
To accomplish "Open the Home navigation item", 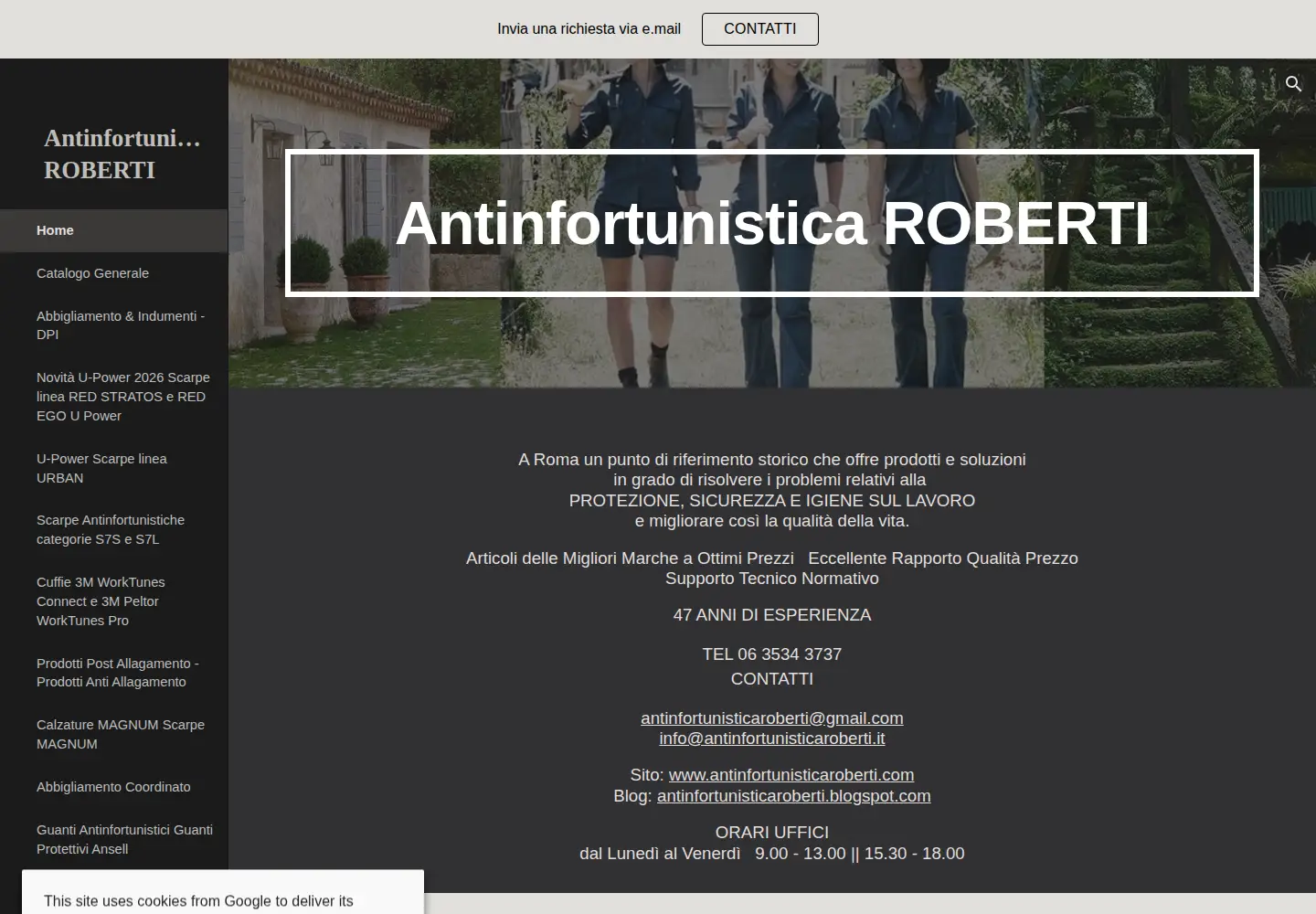I will coord(113,230).
